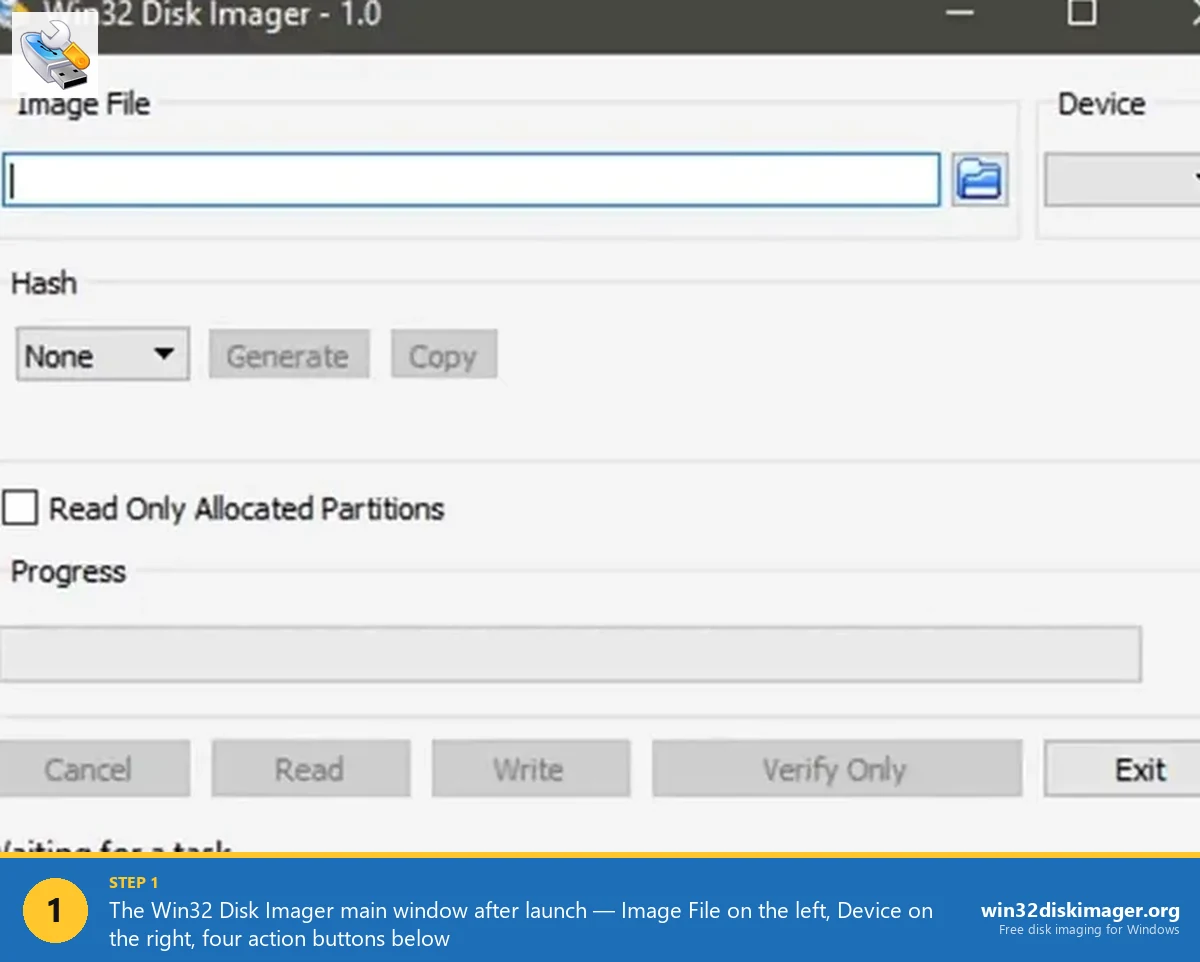Screen dimensions: 1200x962
Task: Click the Copy hash button
Action: click(443, 354)
